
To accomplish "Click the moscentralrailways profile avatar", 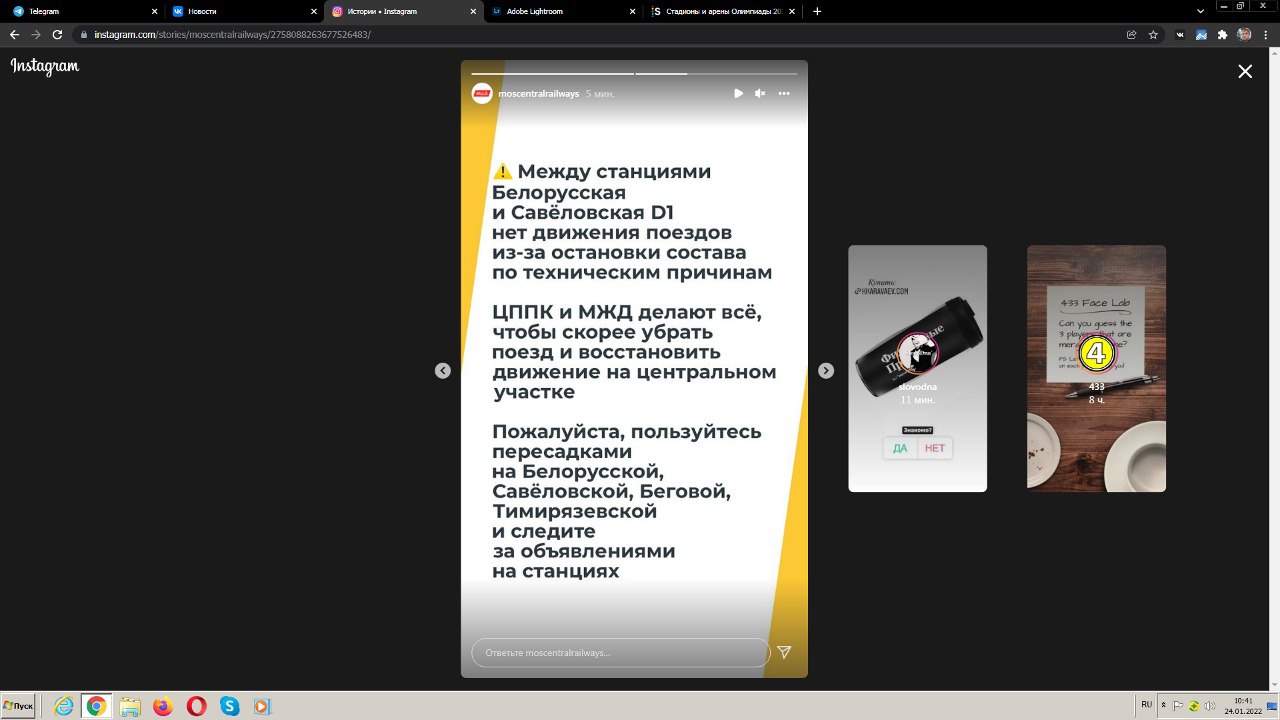I will [482, 93].
